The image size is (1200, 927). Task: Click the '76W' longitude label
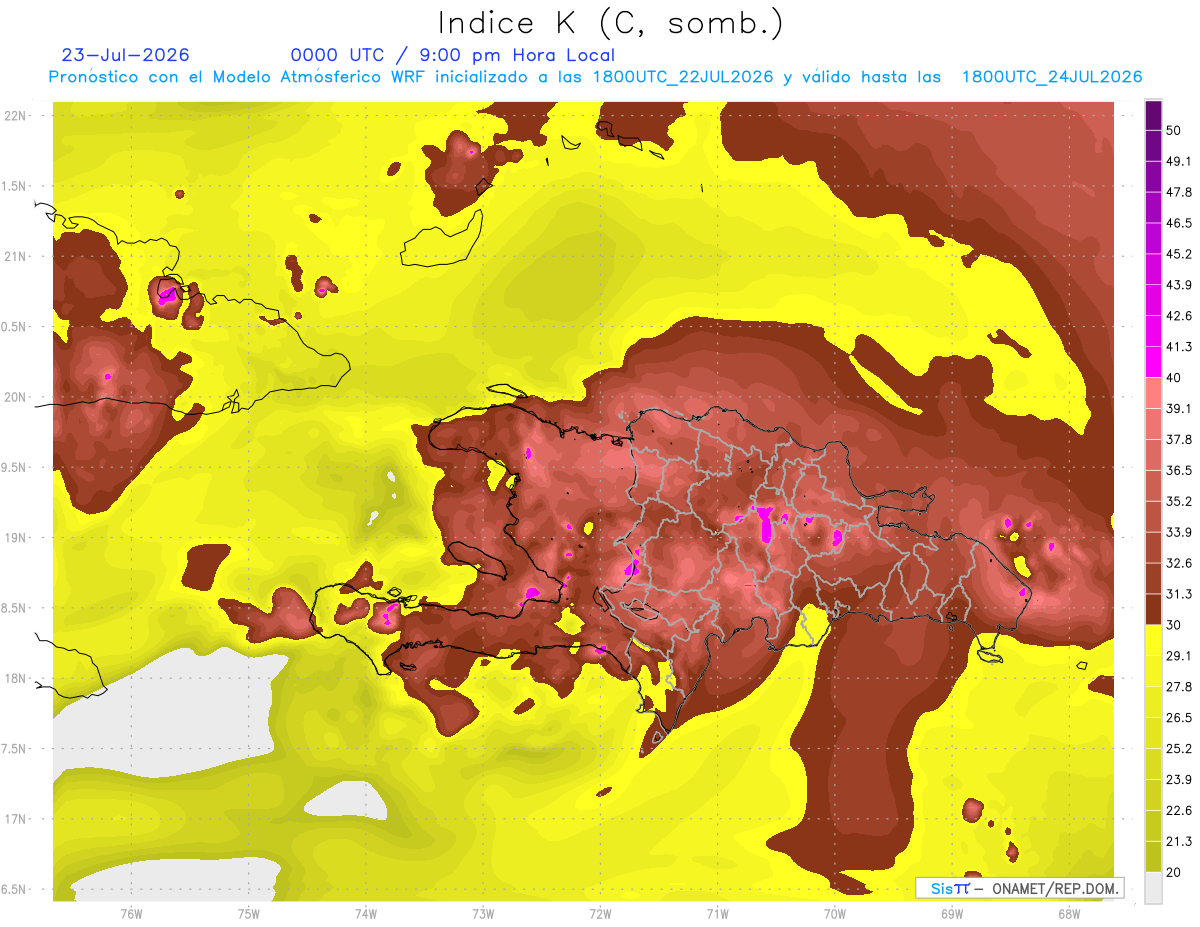tap(131, 914)
